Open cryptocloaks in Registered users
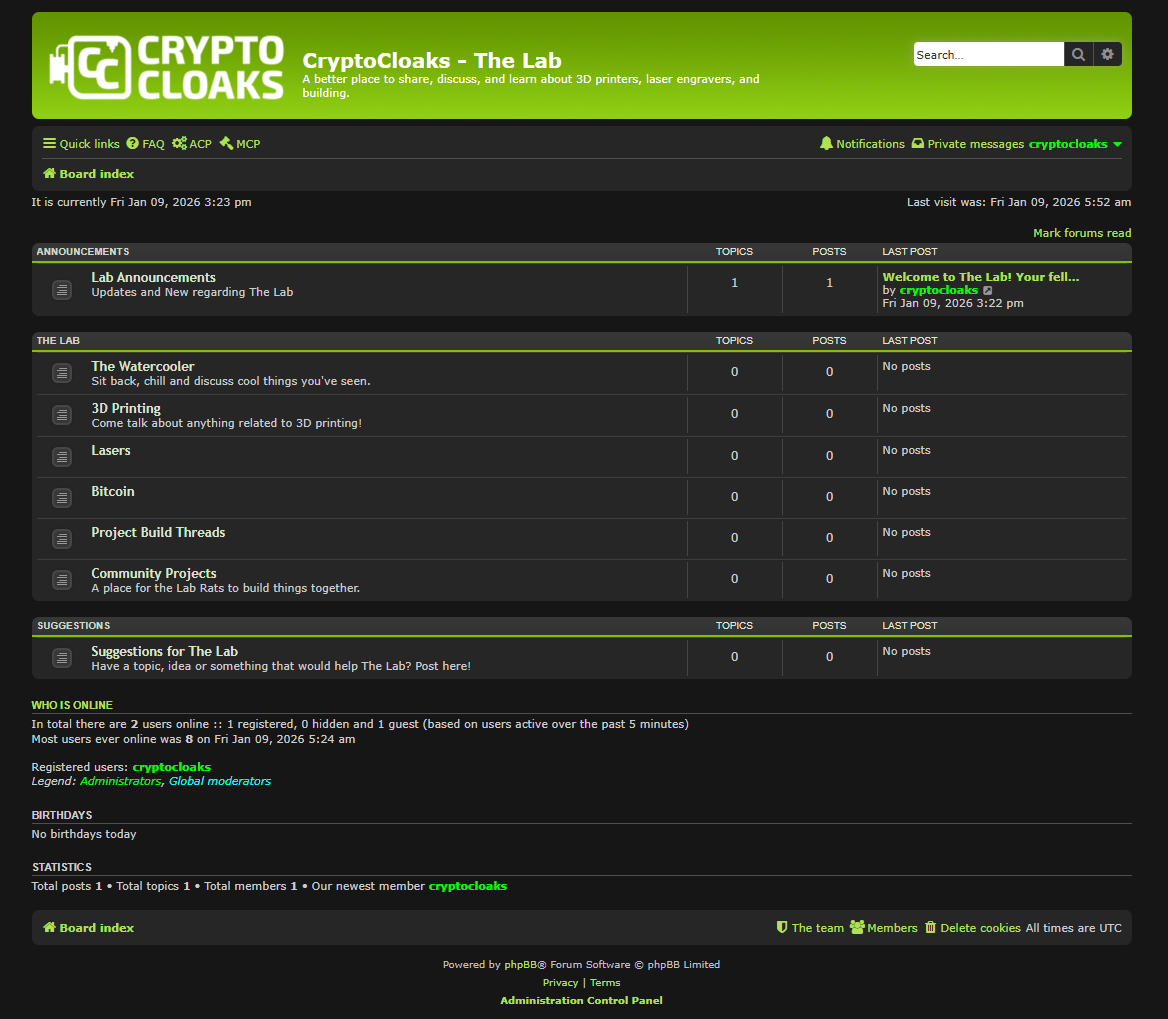This screenshot has height=1019, width=1168. click(171, 766)
